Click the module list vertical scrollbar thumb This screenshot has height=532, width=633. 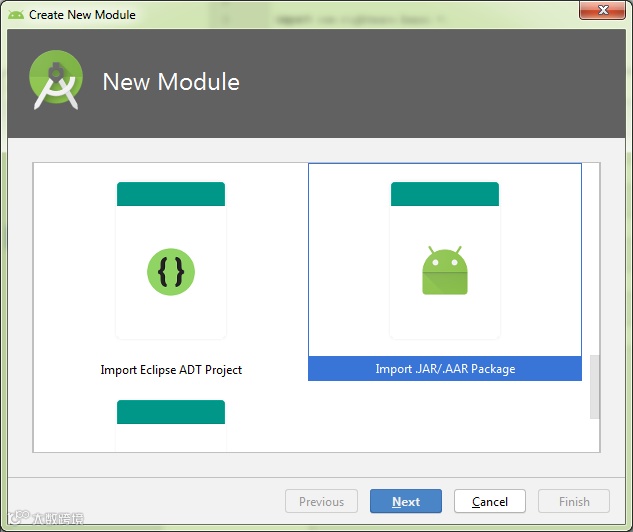click(594, 387)
